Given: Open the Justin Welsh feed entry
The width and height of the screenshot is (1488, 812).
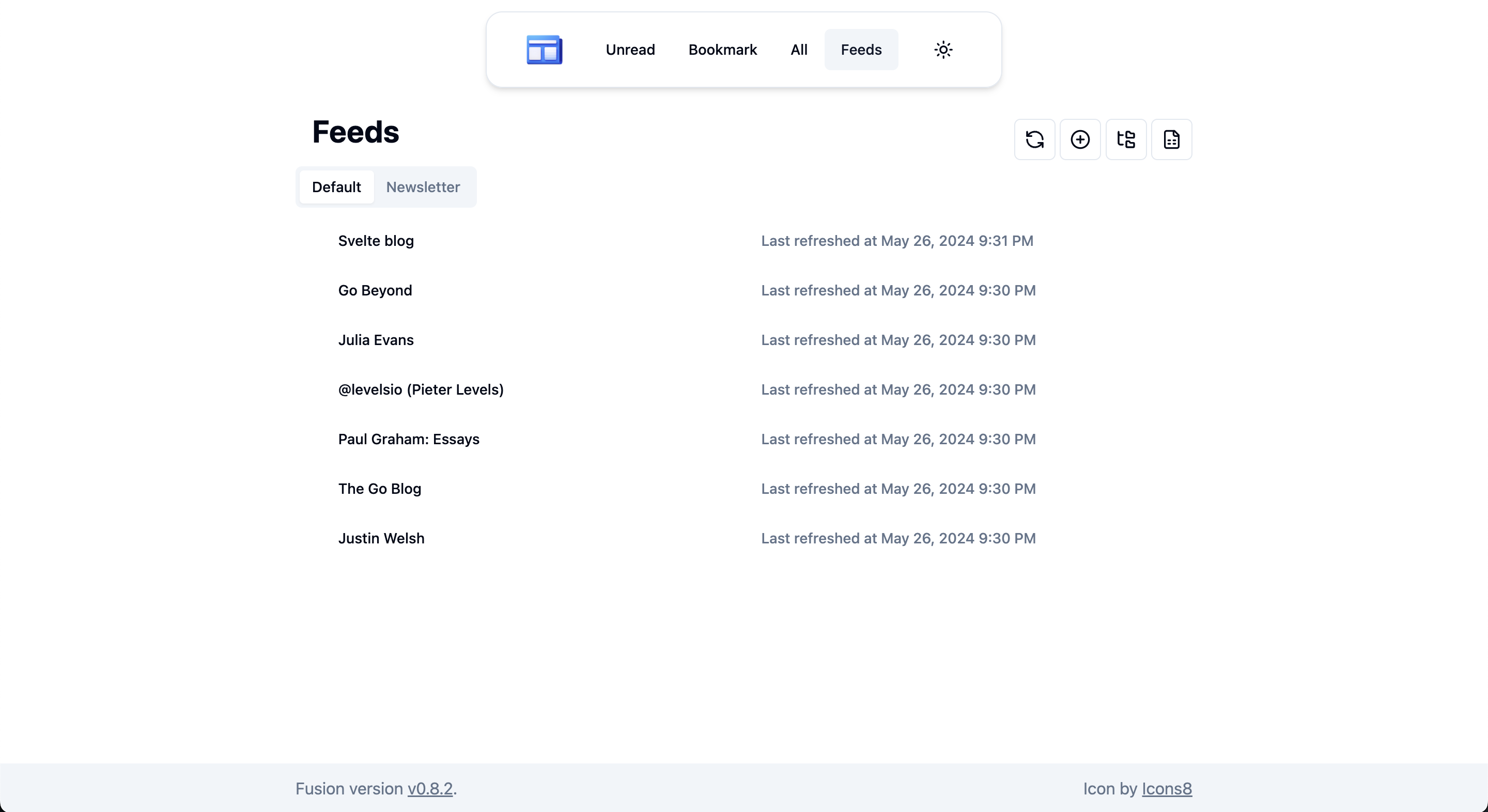Looking at the screenshot, I should pos(381,538).
